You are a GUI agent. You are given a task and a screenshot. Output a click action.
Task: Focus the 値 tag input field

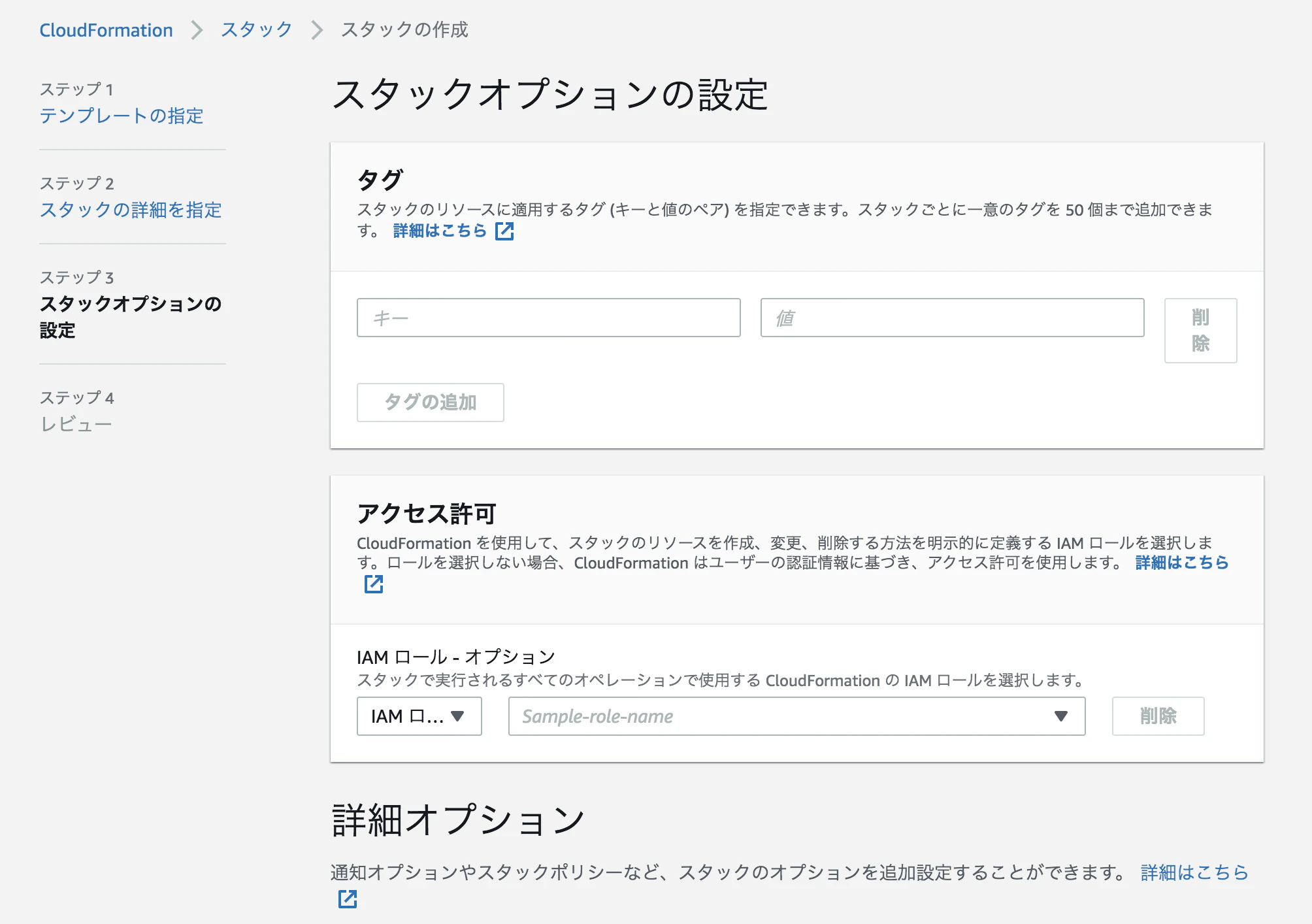[952, 318]
